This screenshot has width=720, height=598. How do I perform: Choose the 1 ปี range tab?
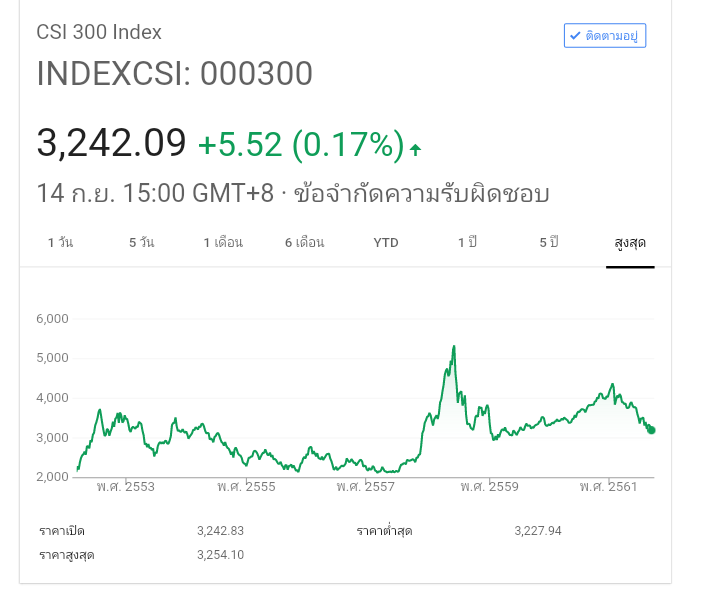(467, 243)
